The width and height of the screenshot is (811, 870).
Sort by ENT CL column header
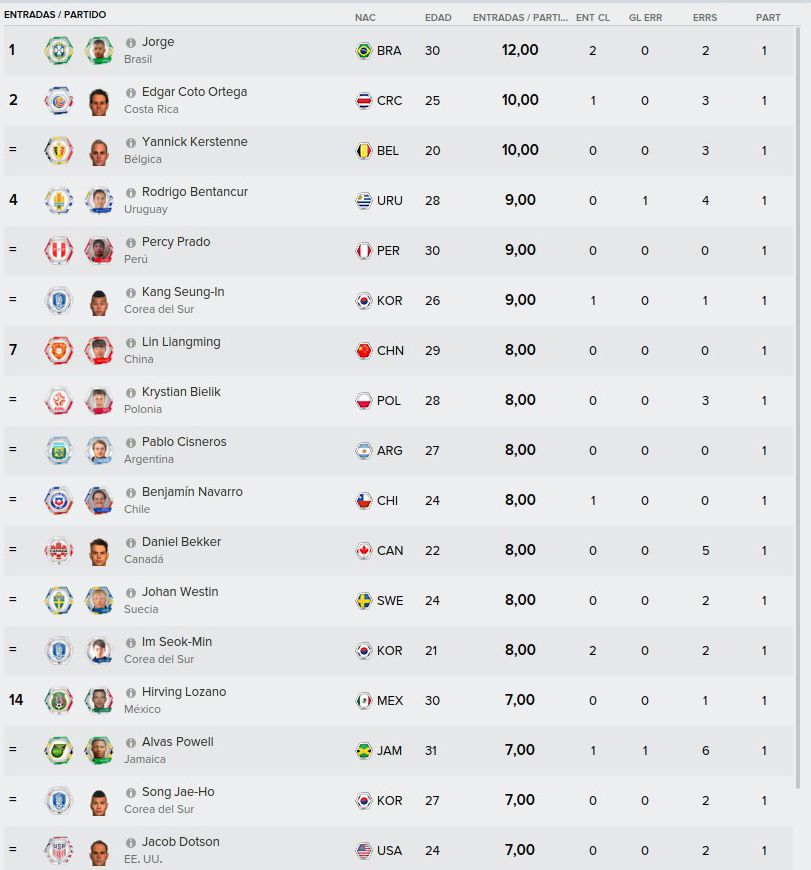click(592, 18)
